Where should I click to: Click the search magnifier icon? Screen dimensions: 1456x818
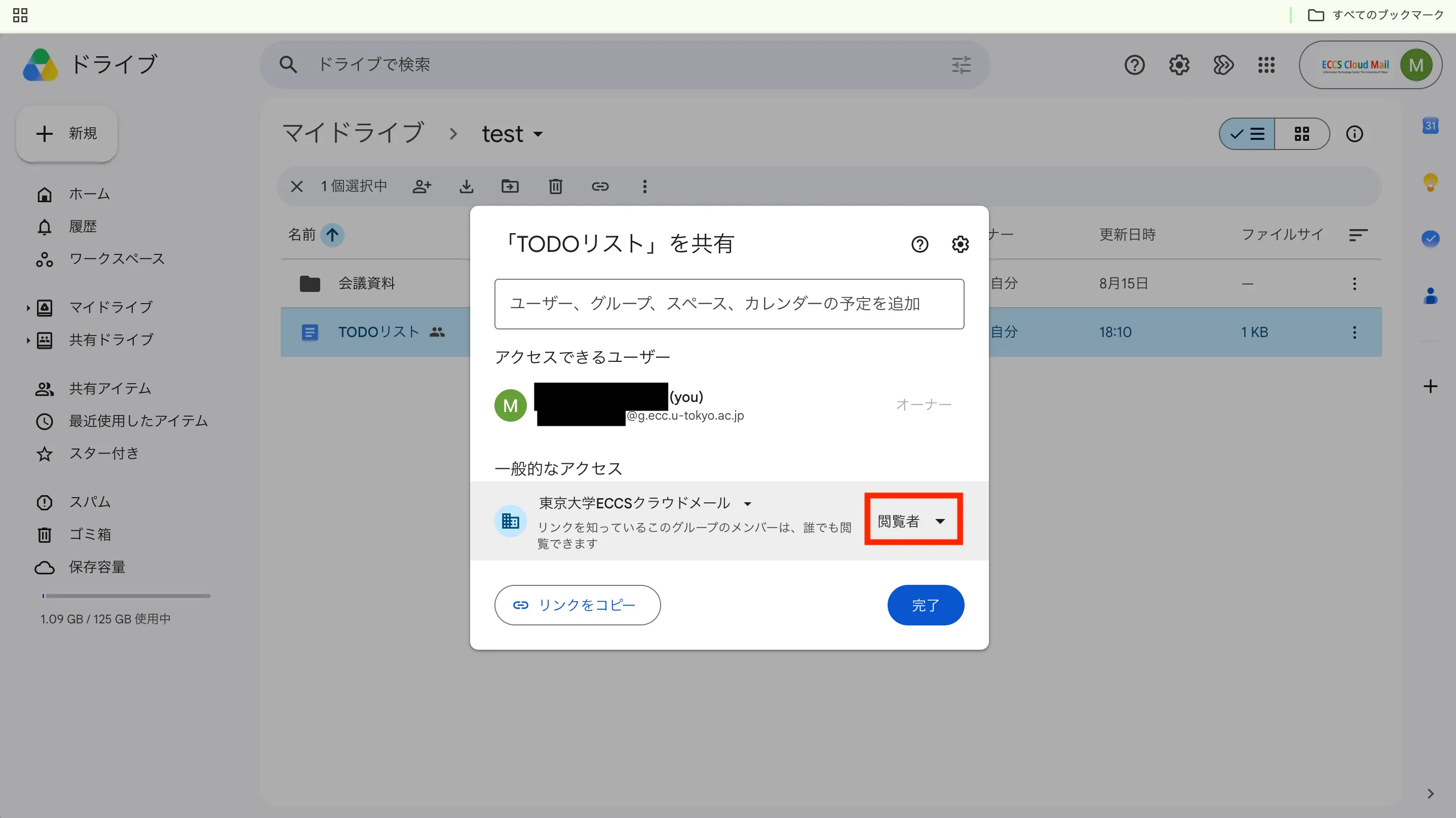tap(288, 64)
